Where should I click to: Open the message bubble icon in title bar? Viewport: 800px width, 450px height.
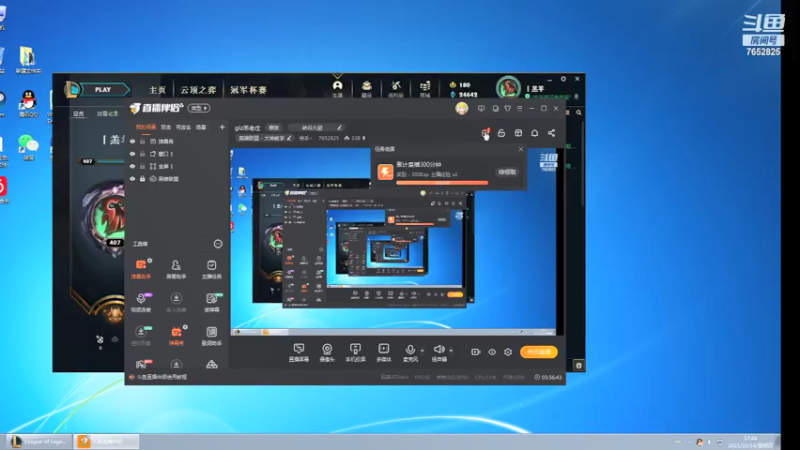click(x=481, y=108)
